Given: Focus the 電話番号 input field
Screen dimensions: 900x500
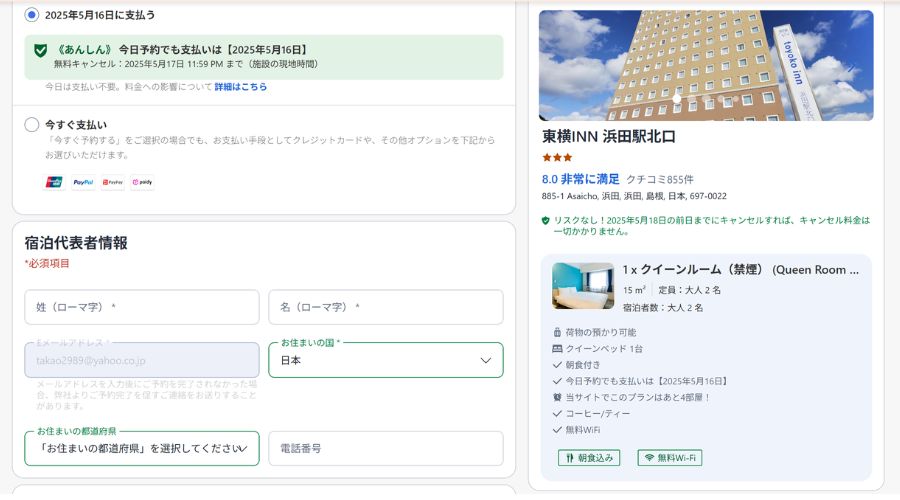Looking at the screenshot, I should tap(386, 448).
